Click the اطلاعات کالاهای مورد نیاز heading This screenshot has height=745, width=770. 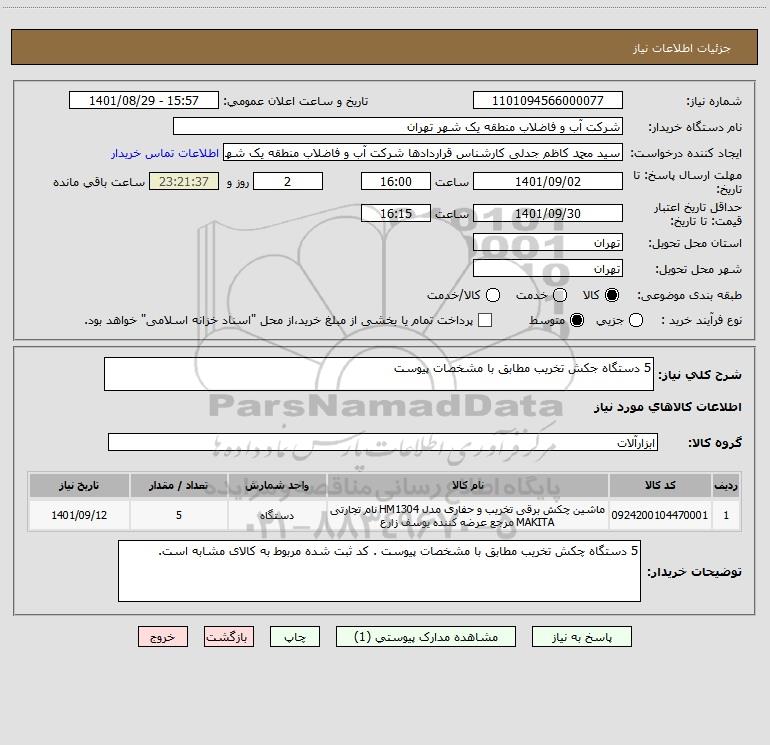[667, 407]
